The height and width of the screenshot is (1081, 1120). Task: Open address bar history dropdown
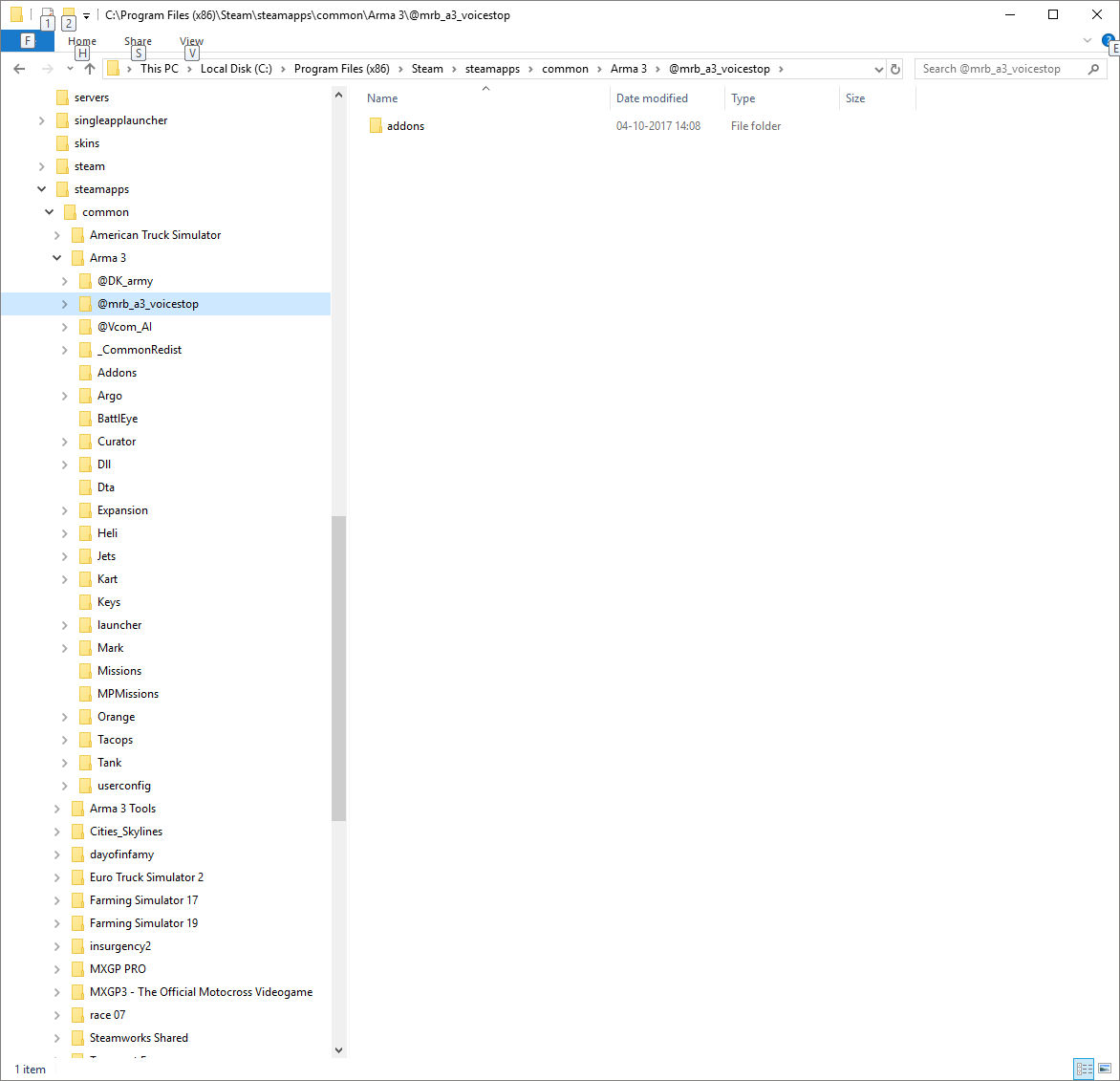point(878,70)
